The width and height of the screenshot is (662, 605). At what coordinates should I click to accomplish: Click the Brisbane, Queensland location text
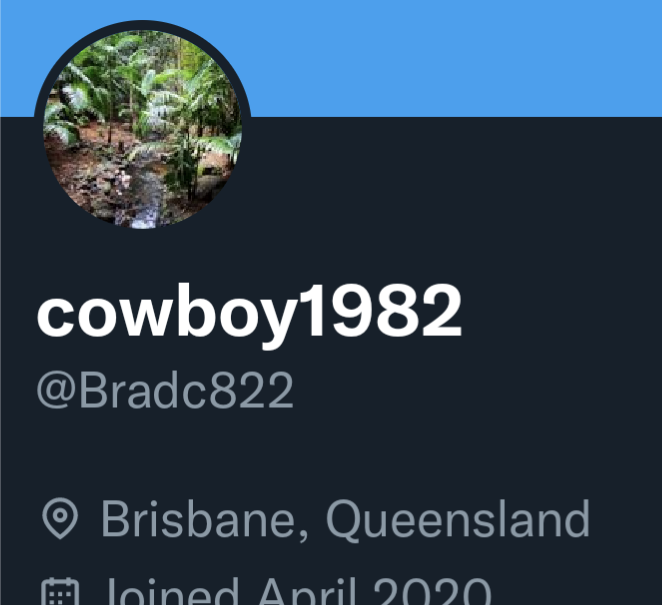(345, 519)
